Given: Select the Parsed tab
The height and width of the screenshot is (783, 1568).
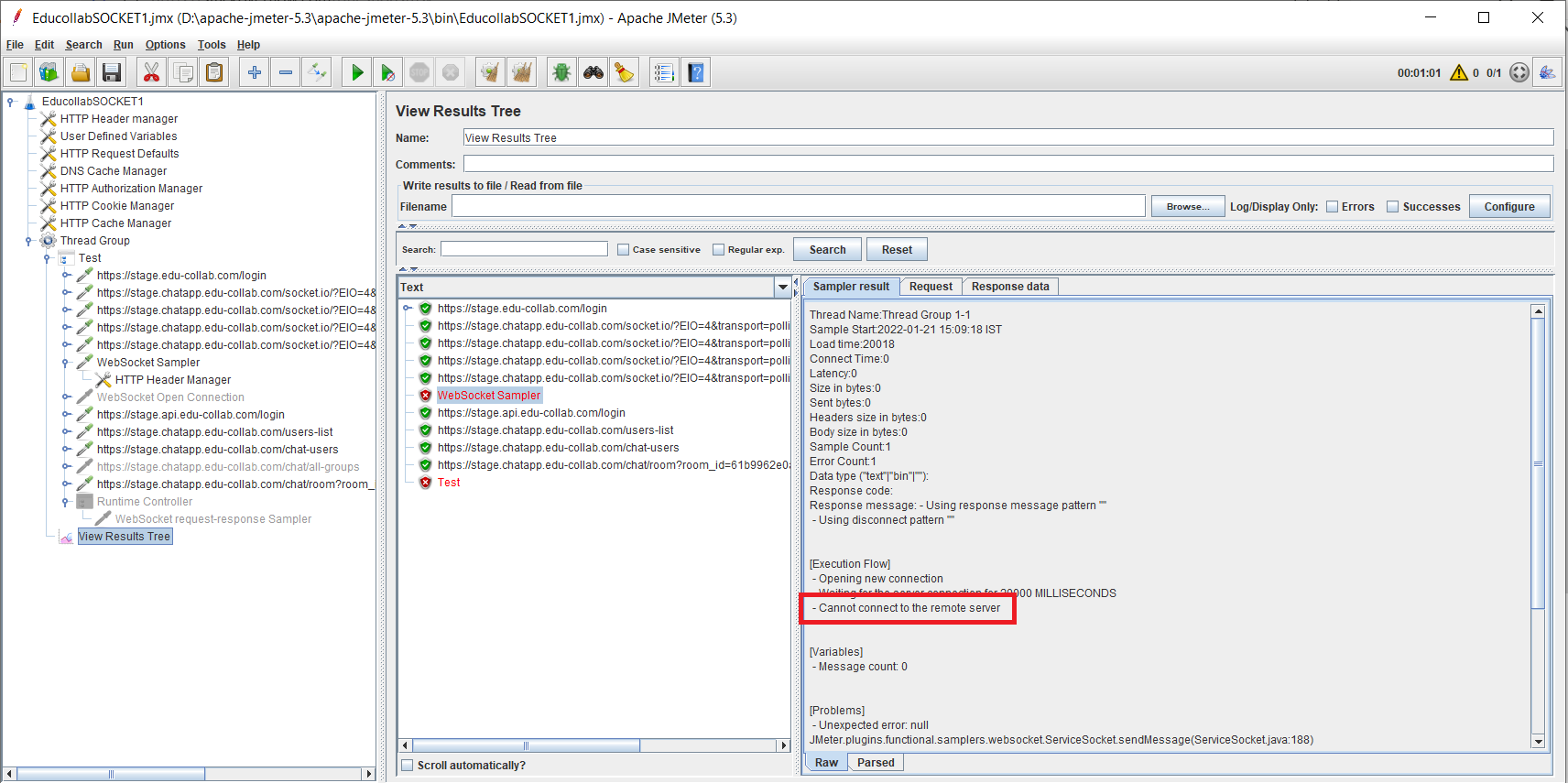Looking at the screenshot, I should click(x=876, y=763).
